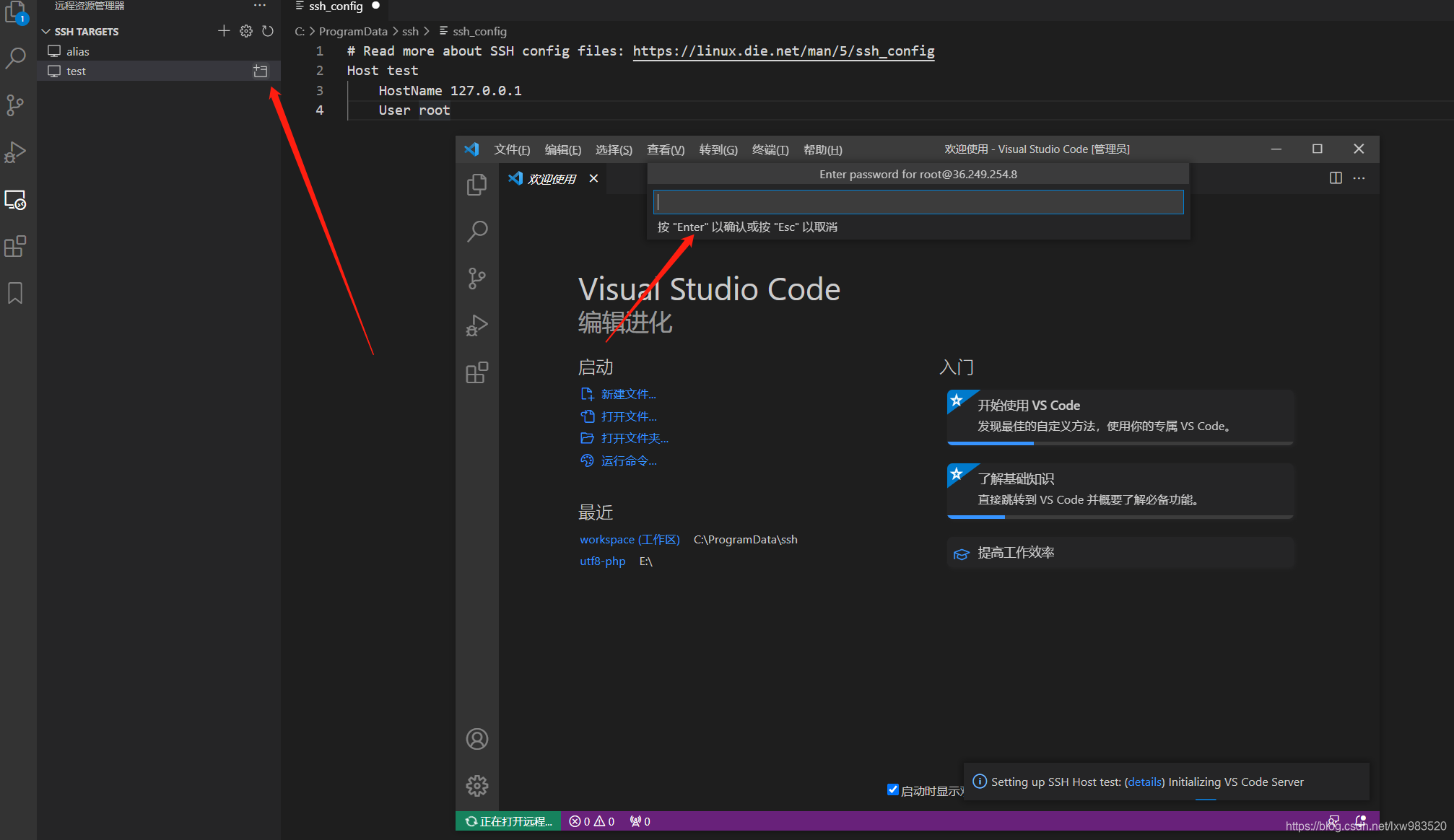Open Source Control in welcome VS Code window
The image size is (1454, 840).
tap(477, 279)
